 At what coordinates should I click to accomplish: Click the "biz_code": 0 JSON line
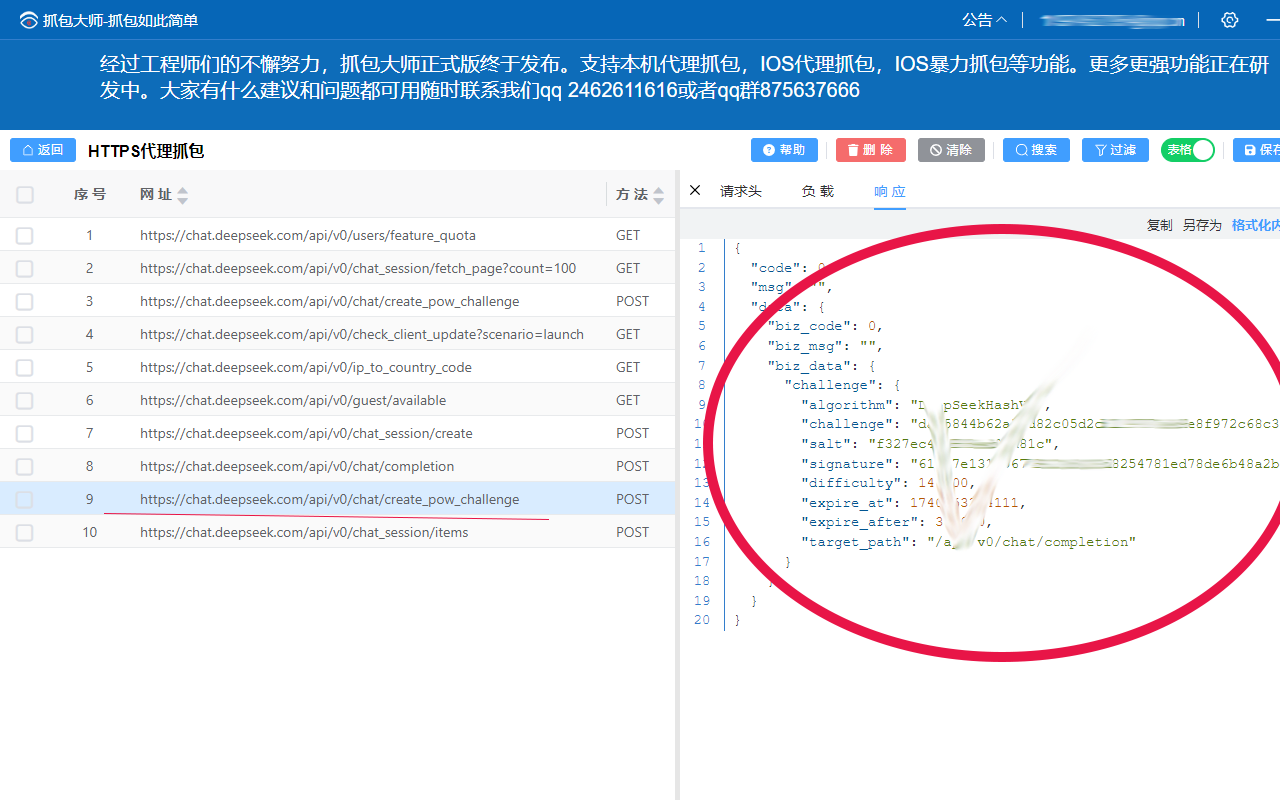pyautogui.click(x=826, y=326)
